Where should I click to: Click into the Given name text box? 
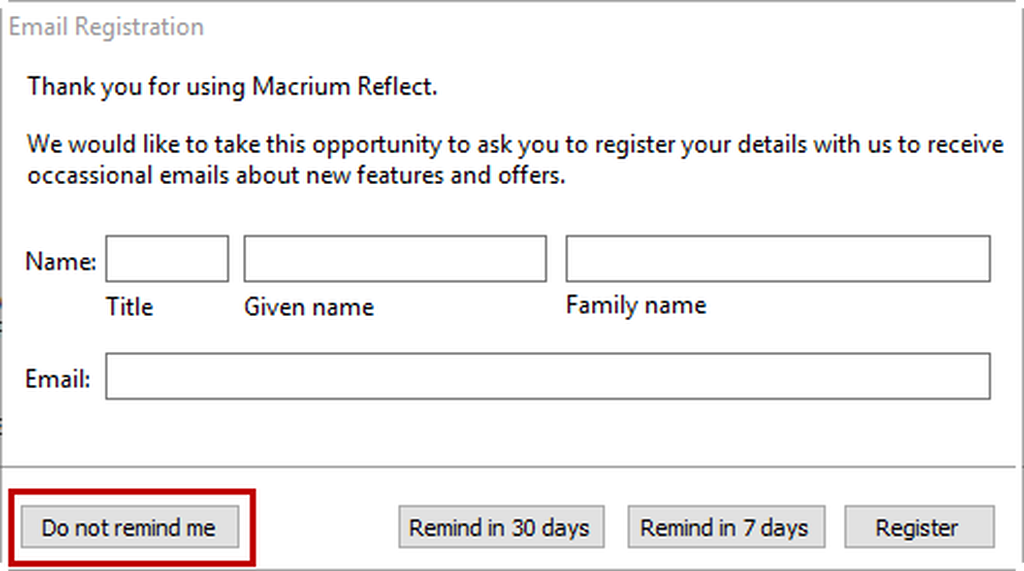coord(395,259)
